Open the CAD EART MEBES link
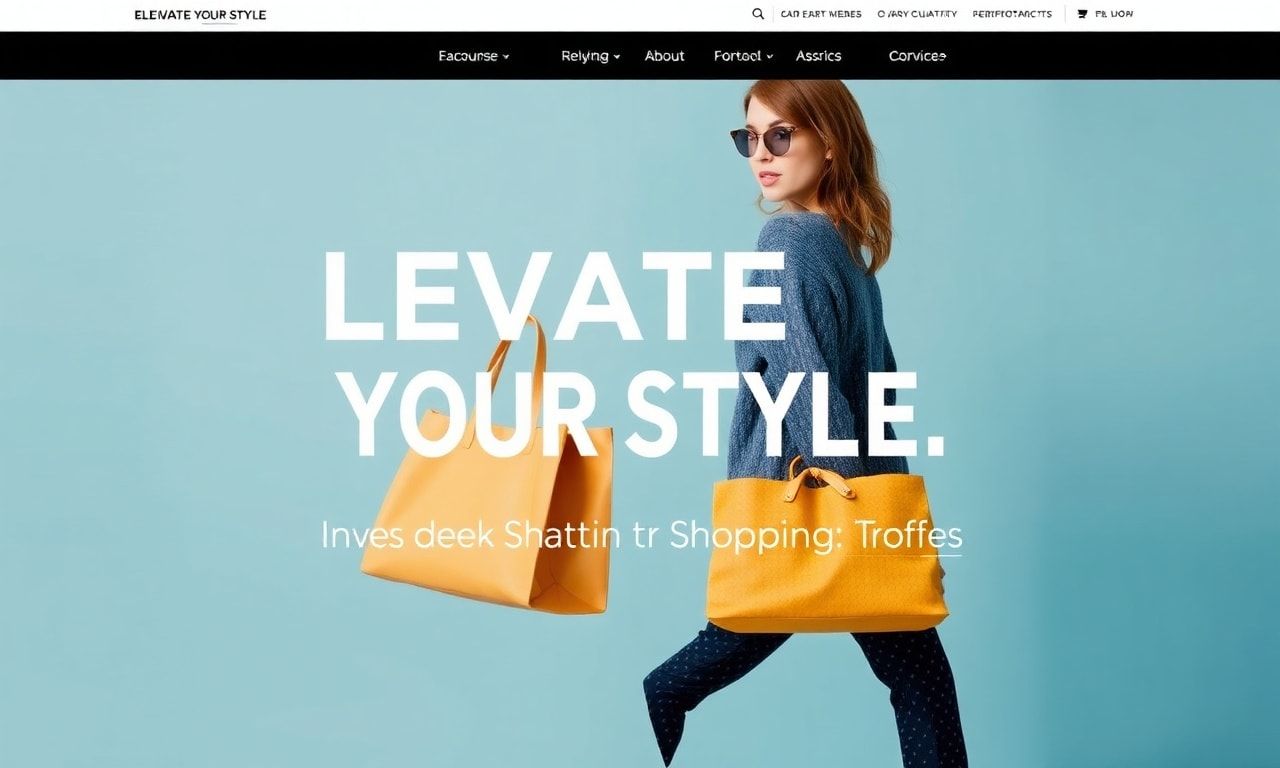1280x768 pixels. pyautogui.click(x=821, y=14)
